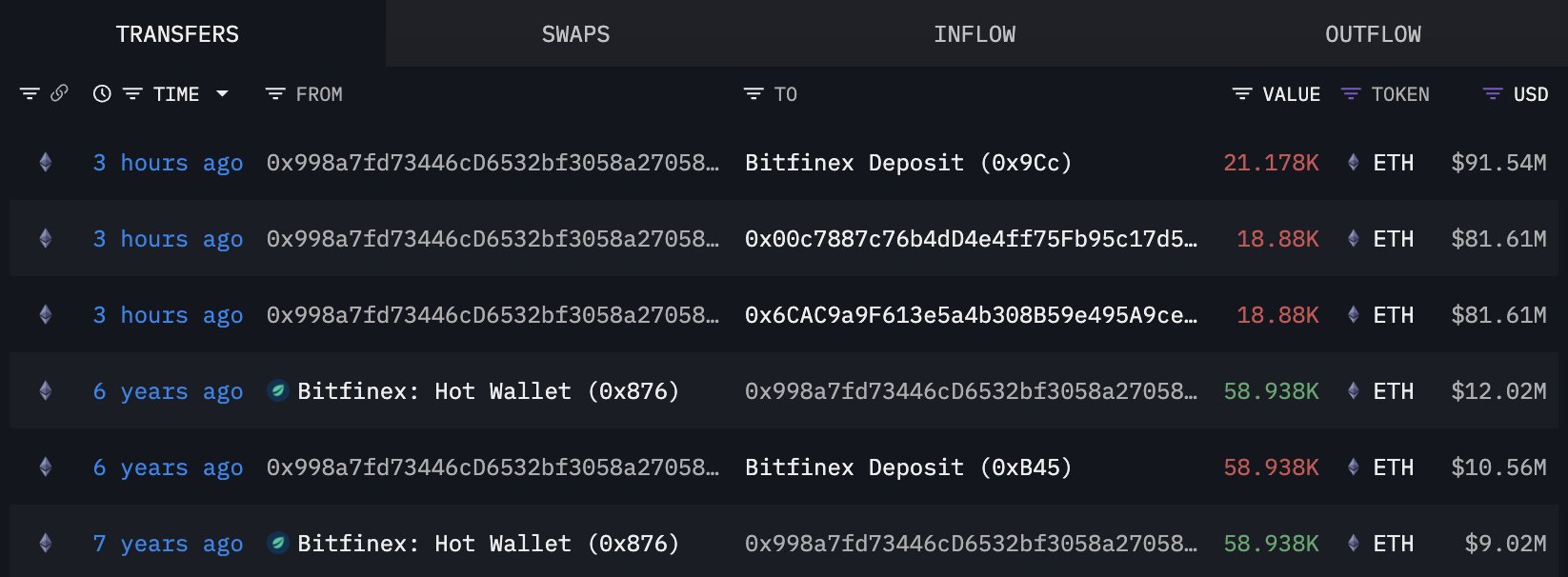Click the 7 years ago timestamp
Image resolution: width=1568 pixels, height=577 pixels.
(x=168, y=544)
